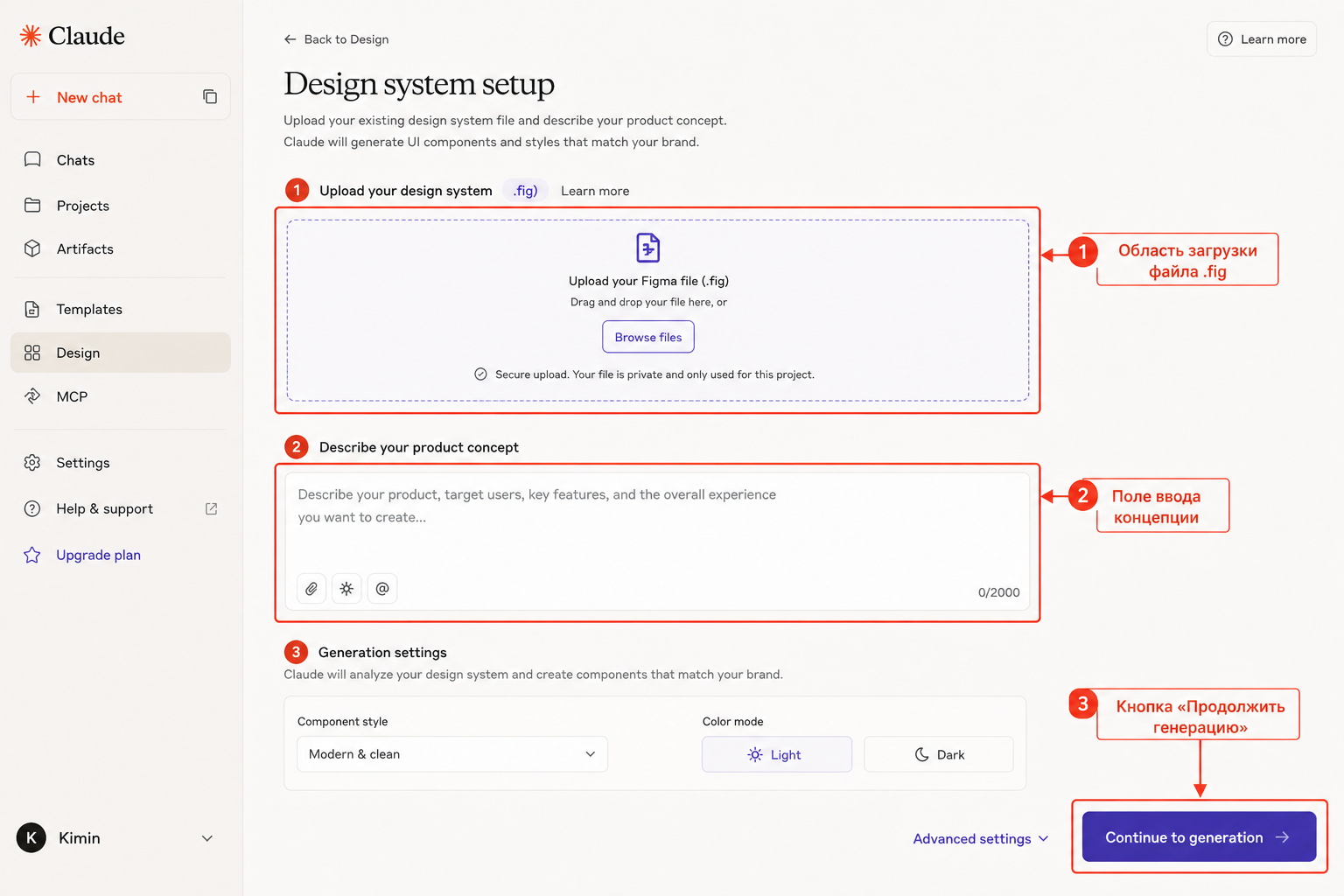
Task: Click the 'Upload your Figma file (.fig)' text
Action: pyautogui.click(x=648, y=281)
